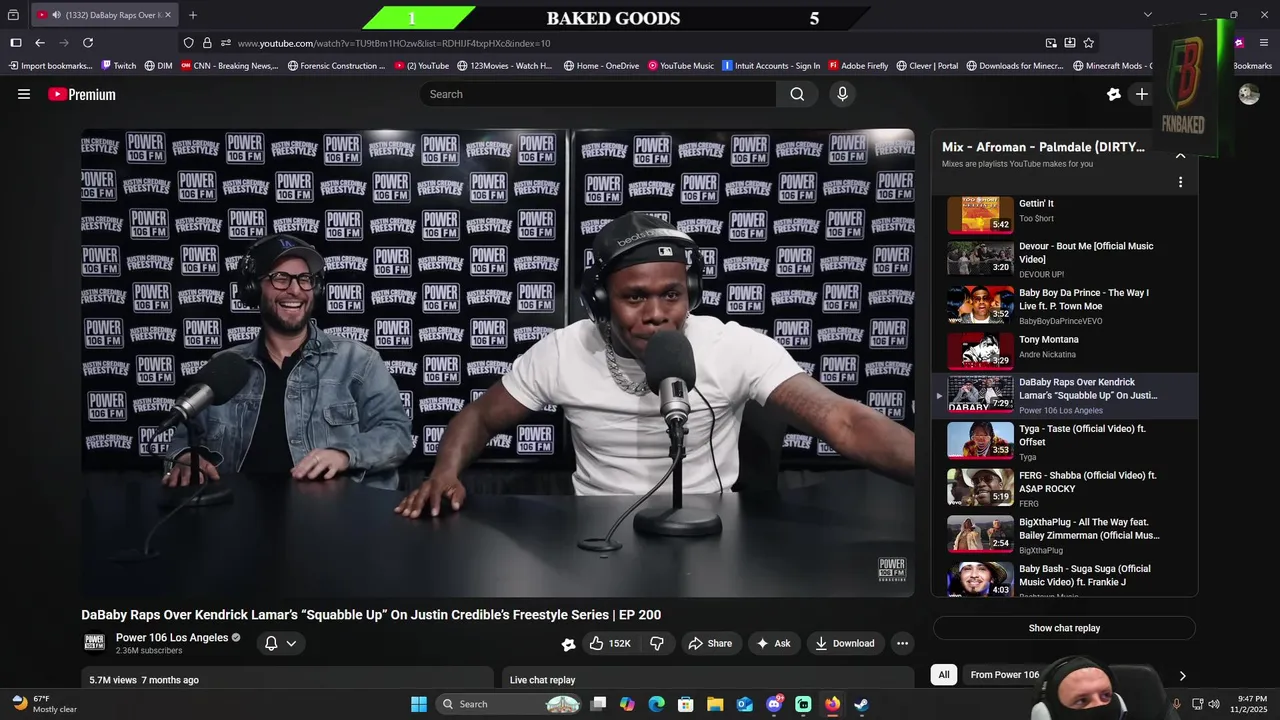
Task: Bookmark this page with the star icon
Action: point(1089,43)
